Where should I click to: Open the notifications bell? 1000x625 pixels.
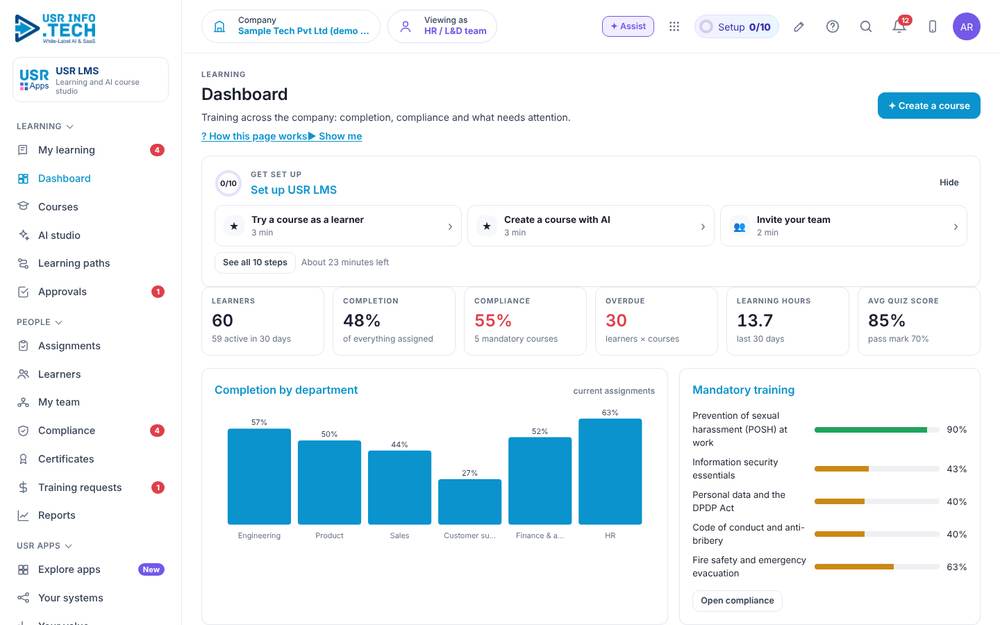[x=899, y=27]
